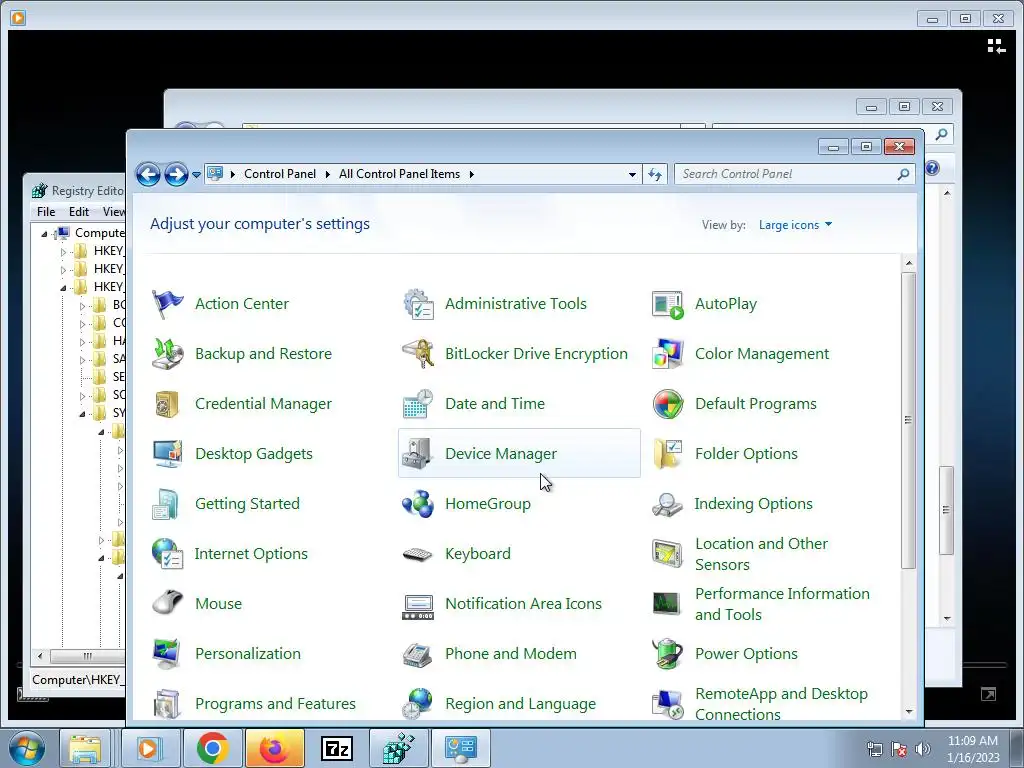The width and height of the screenshot is (1024, 768).
Task: Expand the first HKEY node in Registry Editor
Action: coord(63,251)
